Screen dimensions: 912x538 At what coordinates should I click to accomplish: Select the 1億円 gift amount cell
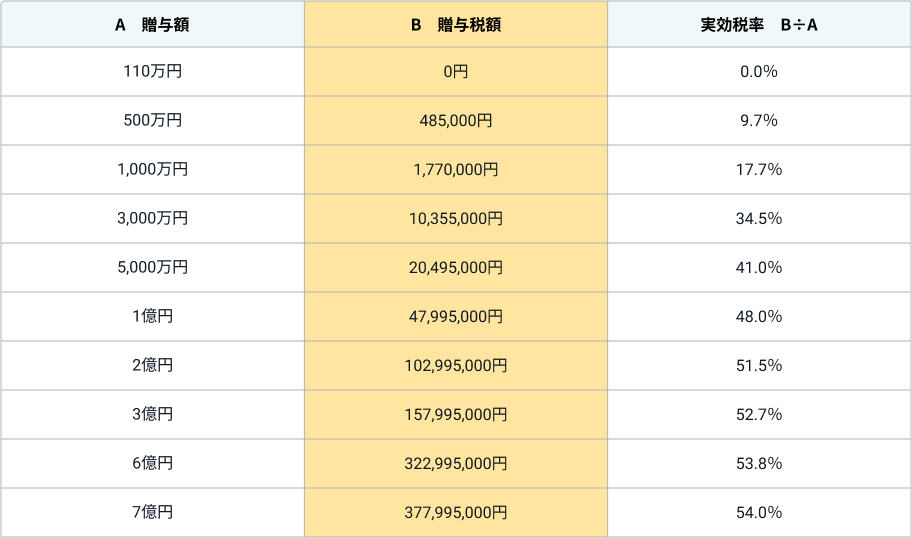tap(152, 316)
